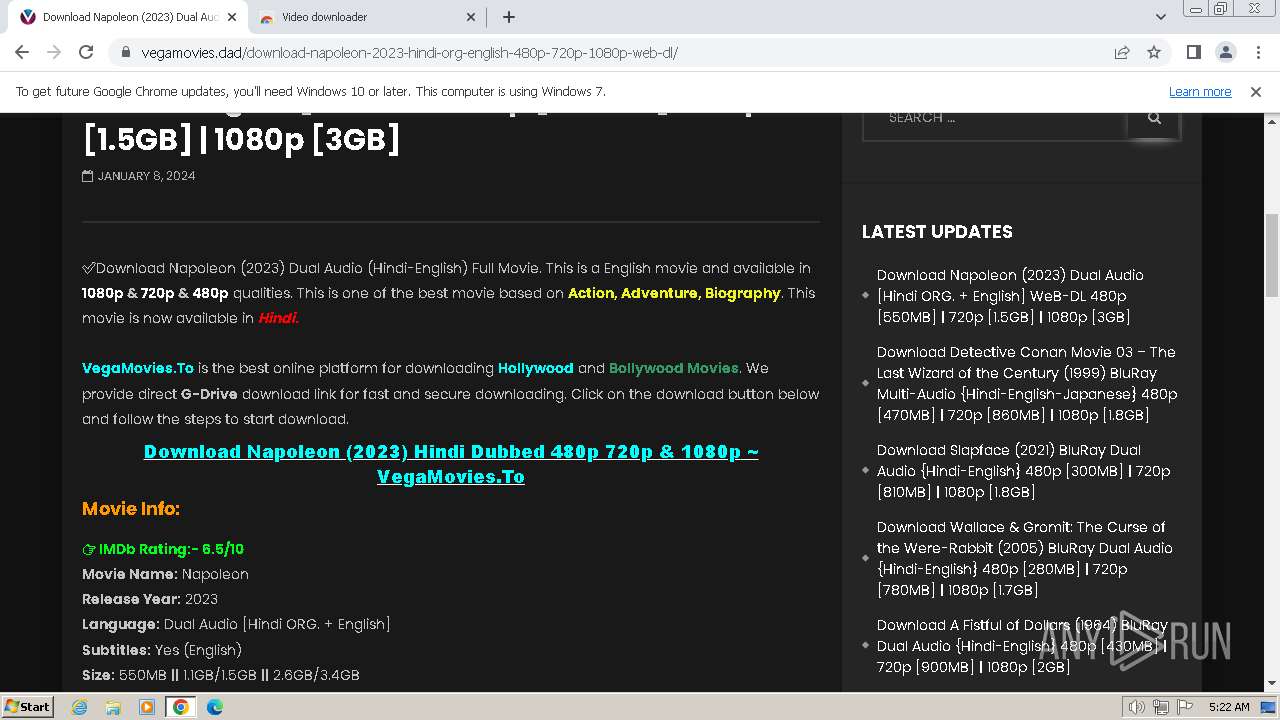Click scrollbar up arrow
Screen dimensions: 1280x720
click(x=1271, y=121)
